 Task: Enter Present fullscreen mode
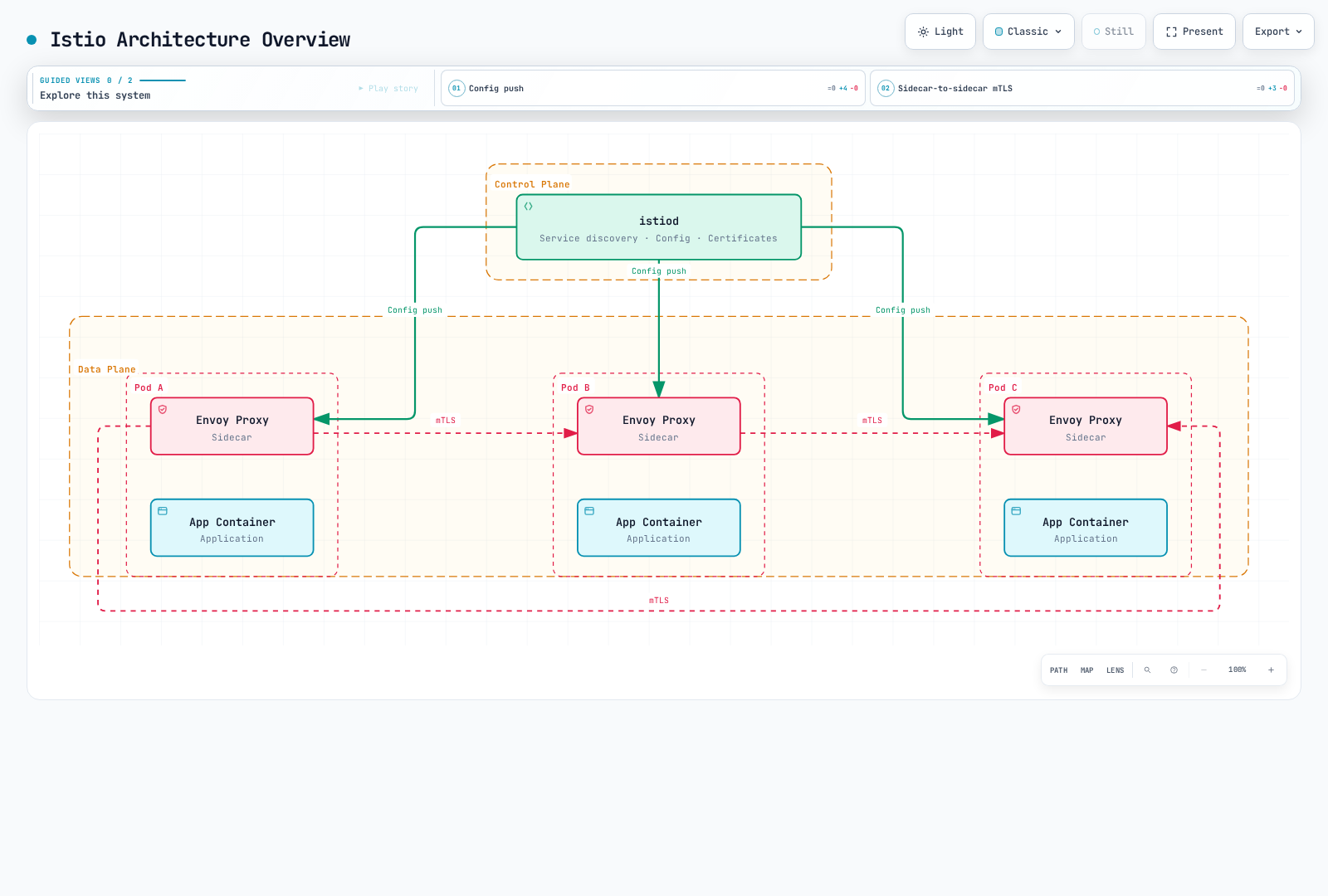(x=1194, y=32)
